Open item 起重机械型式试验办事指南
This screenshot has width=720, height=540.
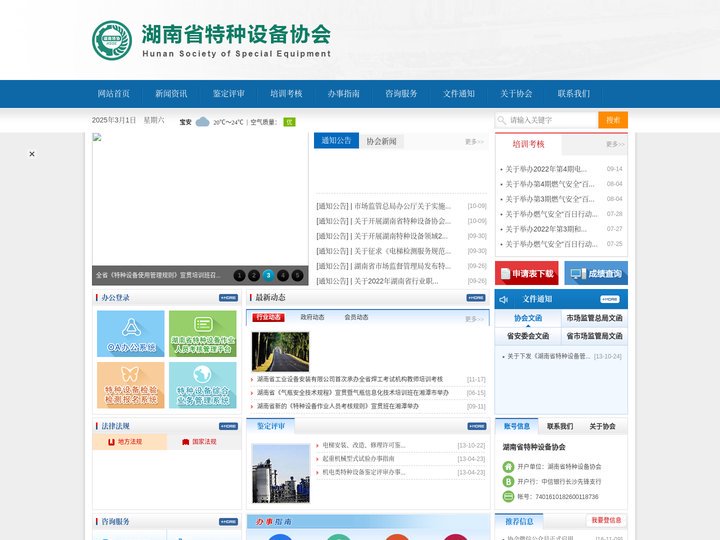coord(358,459)
